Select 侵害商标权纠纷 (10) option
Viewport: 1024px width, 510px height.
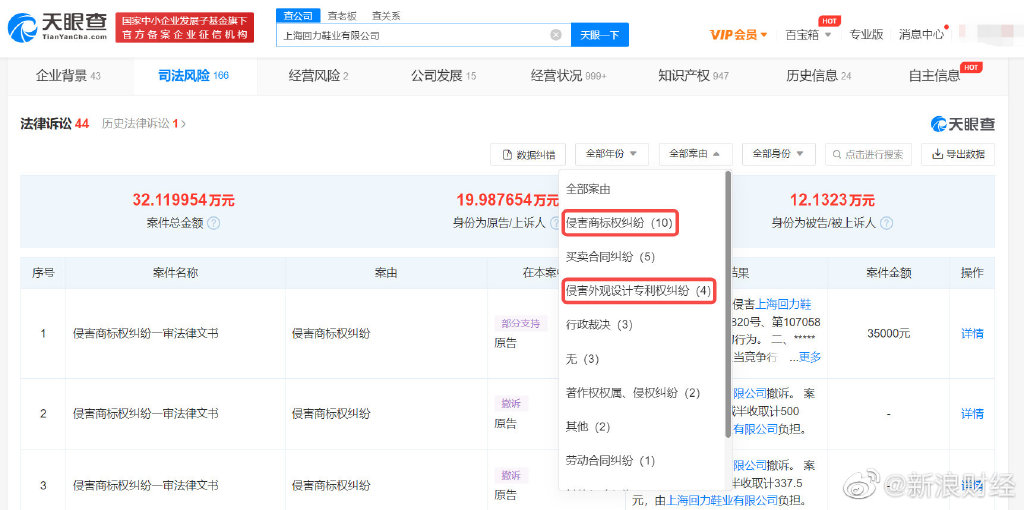tap(619, 223)
